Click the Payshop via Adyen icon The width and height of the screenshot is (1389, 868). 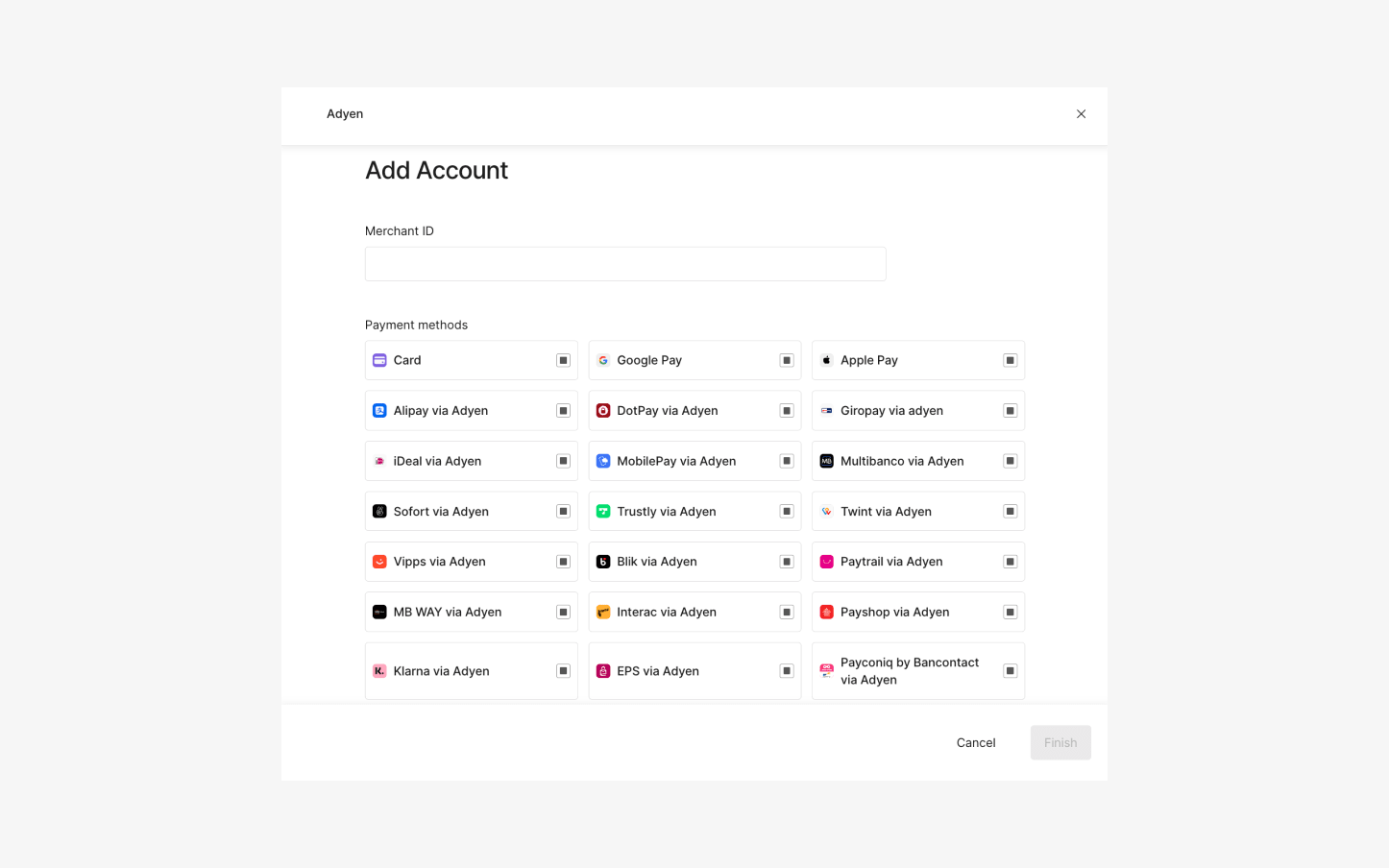point(826,612)
